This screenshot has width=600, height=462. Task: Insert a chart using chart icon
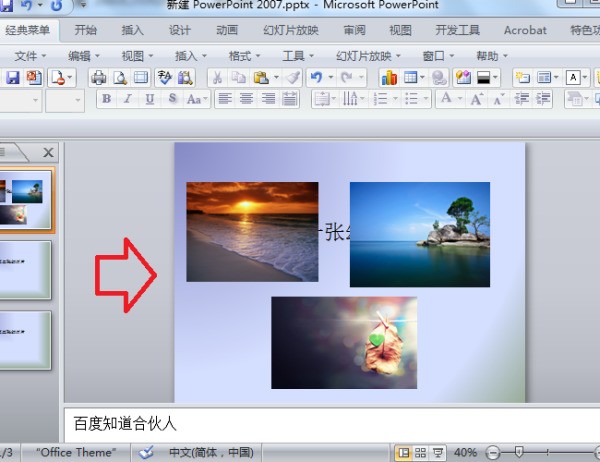coord(389,77)
